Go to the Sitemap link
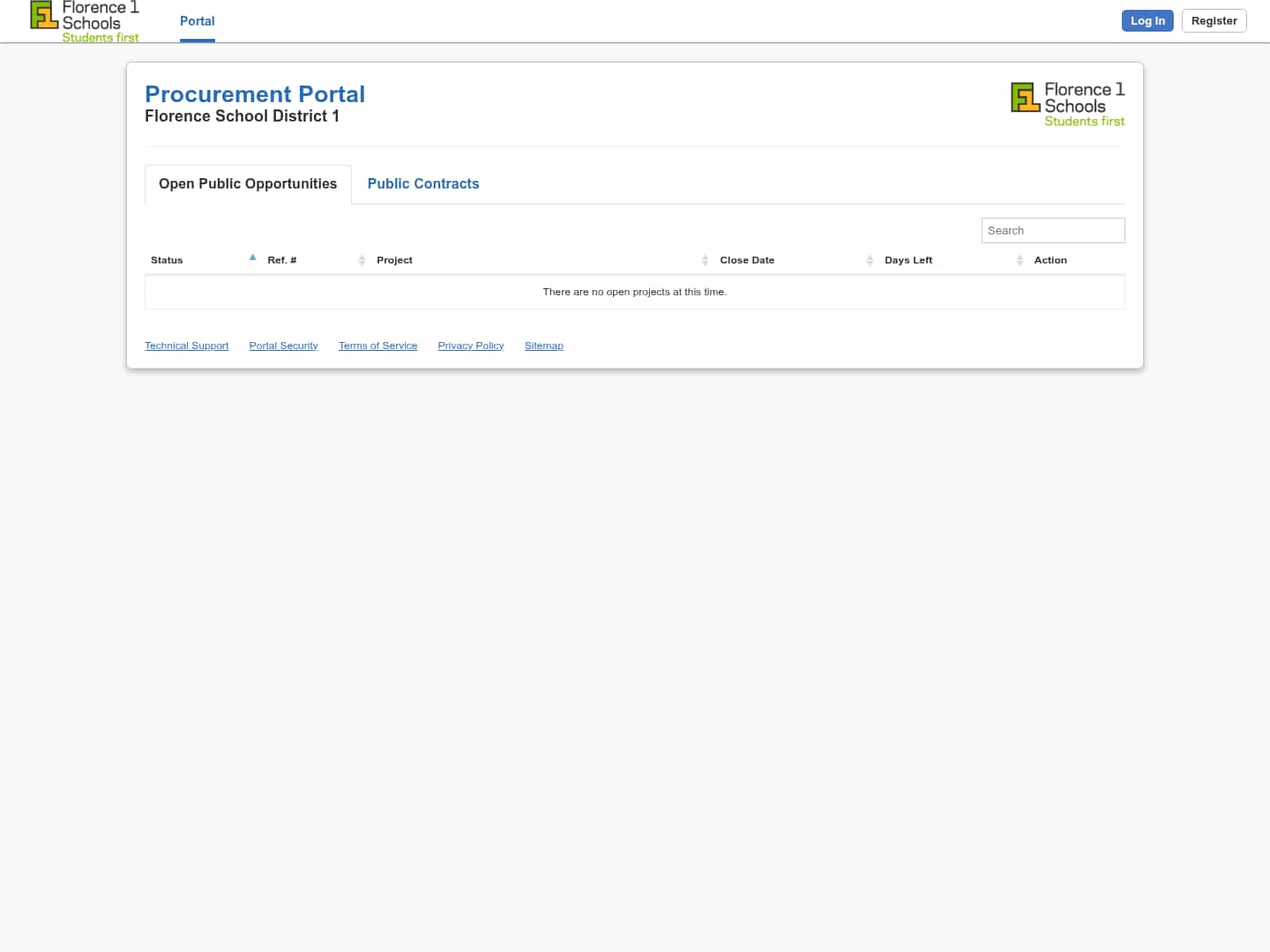 [x=543, y=346]
